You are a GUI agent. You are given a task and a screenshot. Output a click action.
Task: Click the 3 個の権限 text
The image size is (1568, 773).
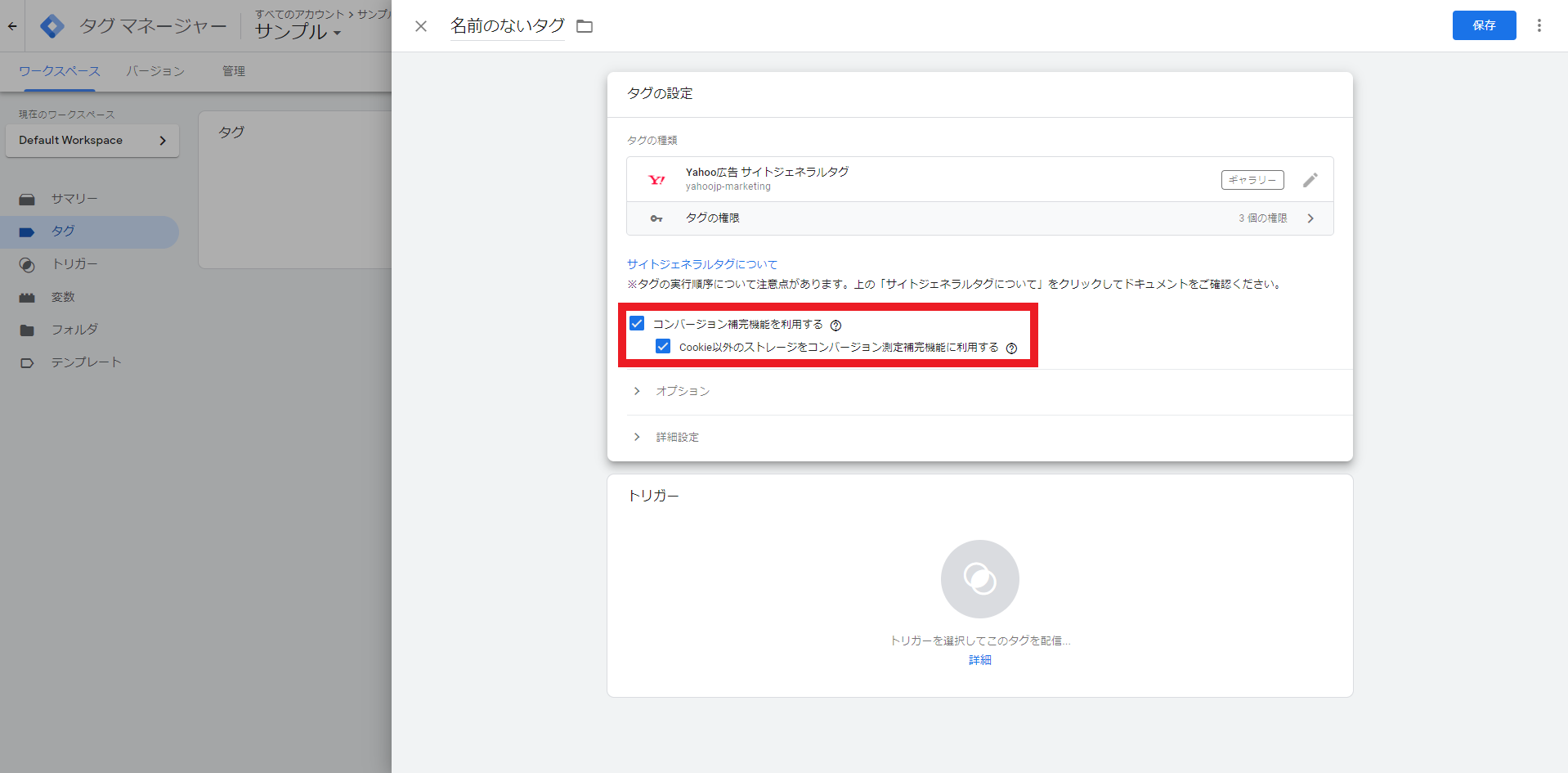tap(1262, 218)
